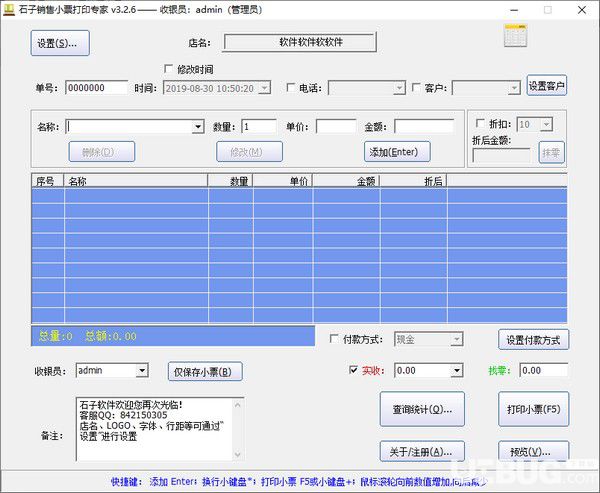600x493 pixels.
Task: Click the 修改(M) button
Action: click(x=249, y=152)
